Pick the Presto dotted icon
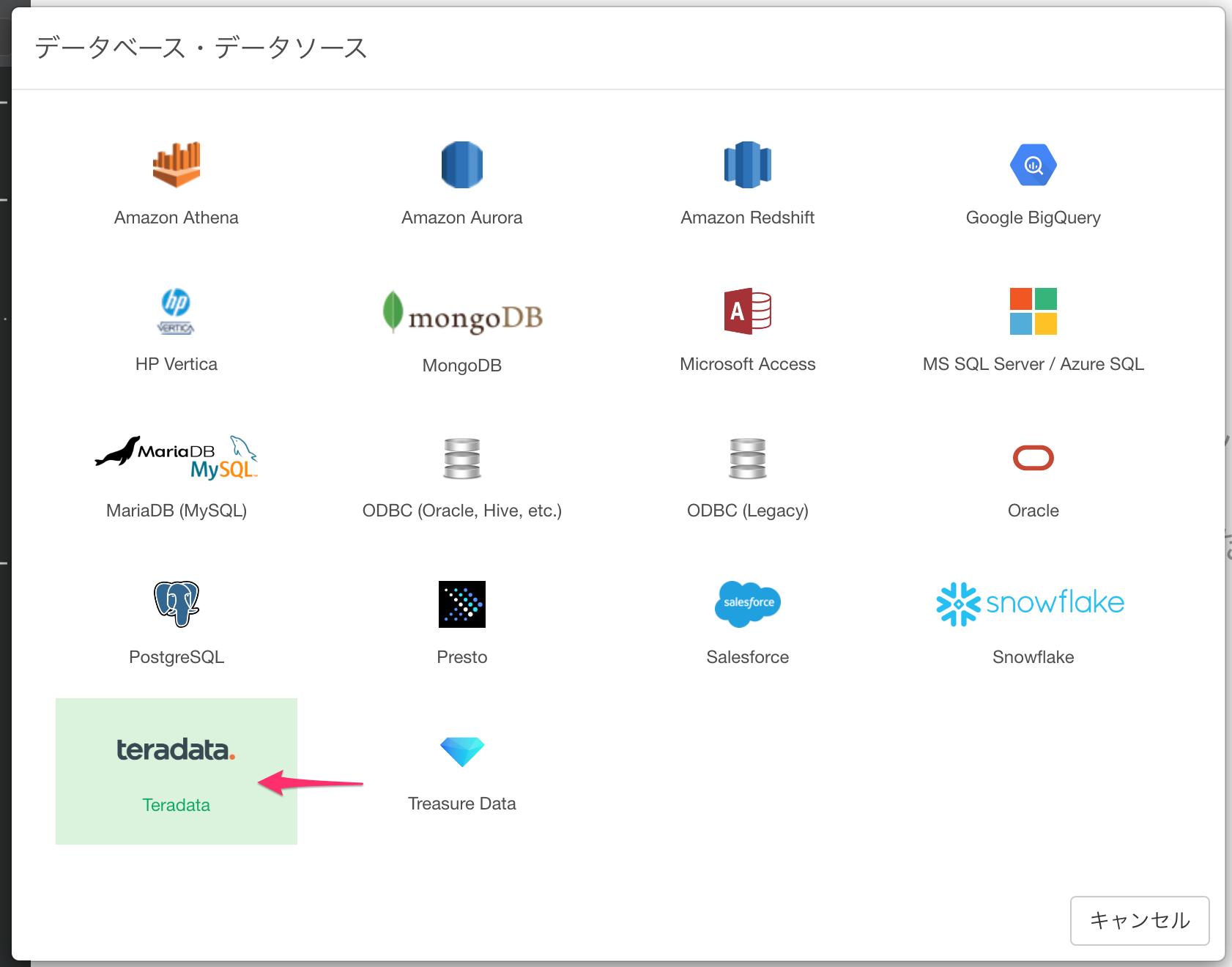Screen dimensions: 1232x967 click(x=462, y=604)
